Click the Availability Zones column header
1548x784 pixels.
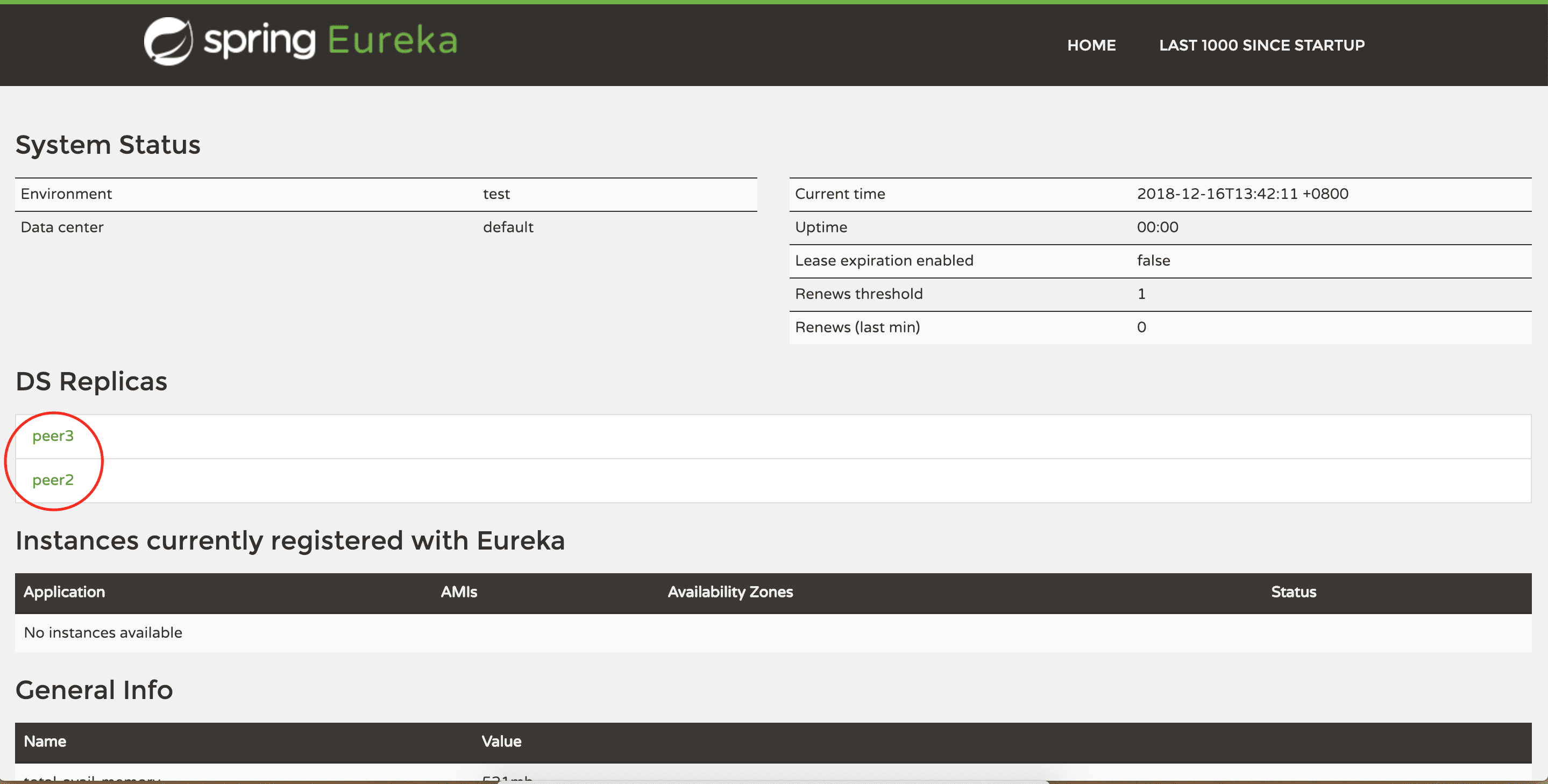[730, 593]
